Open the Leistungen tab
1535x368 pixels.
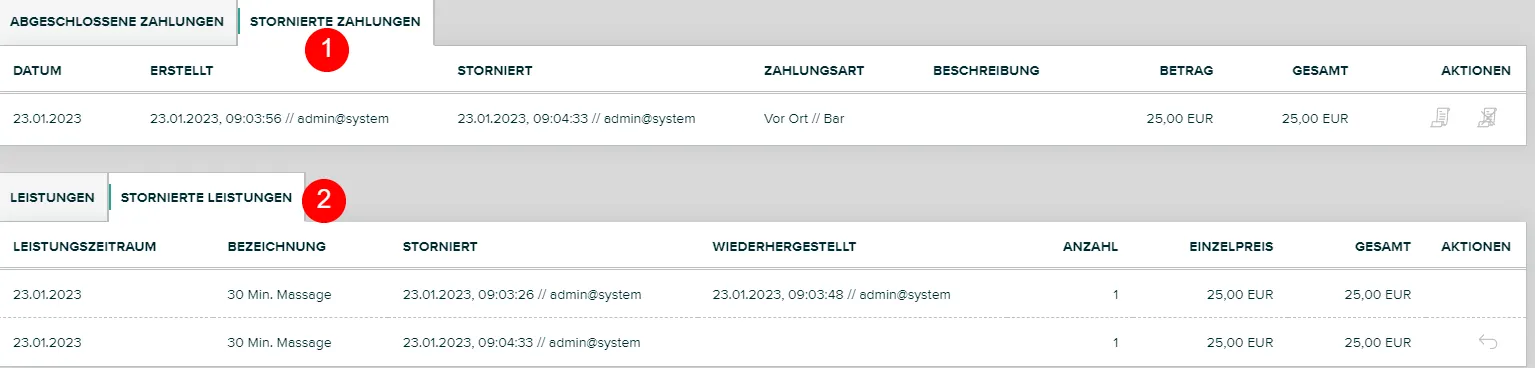(x=52, y=197)
